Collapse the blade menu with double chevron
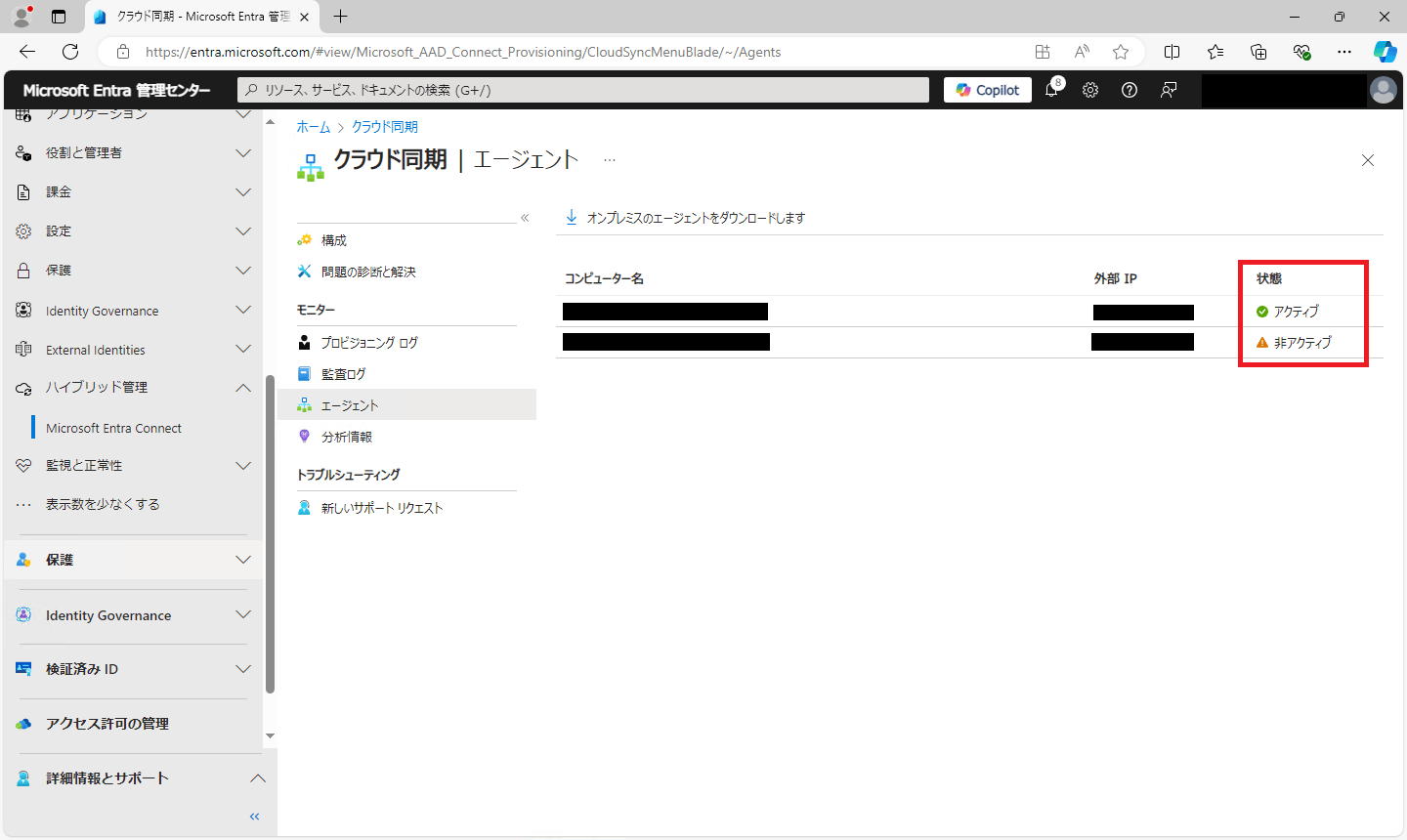This screenshot has width=1407, height=840. tap(525, 218)
